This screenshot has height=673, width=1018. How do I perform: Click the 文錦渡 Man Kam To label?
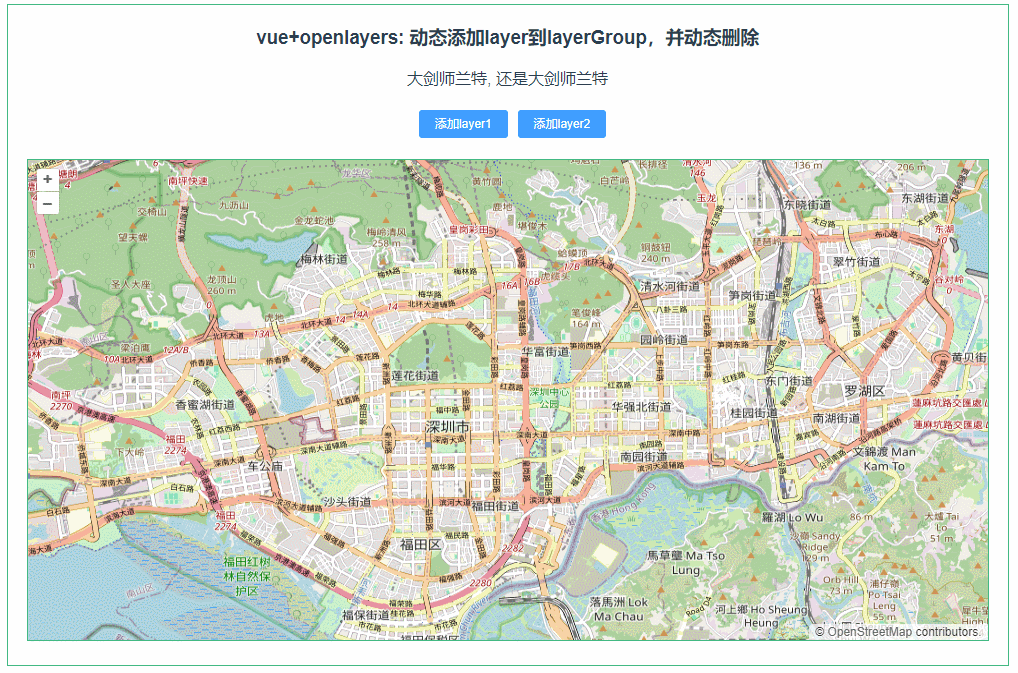(x=884, y=458)
